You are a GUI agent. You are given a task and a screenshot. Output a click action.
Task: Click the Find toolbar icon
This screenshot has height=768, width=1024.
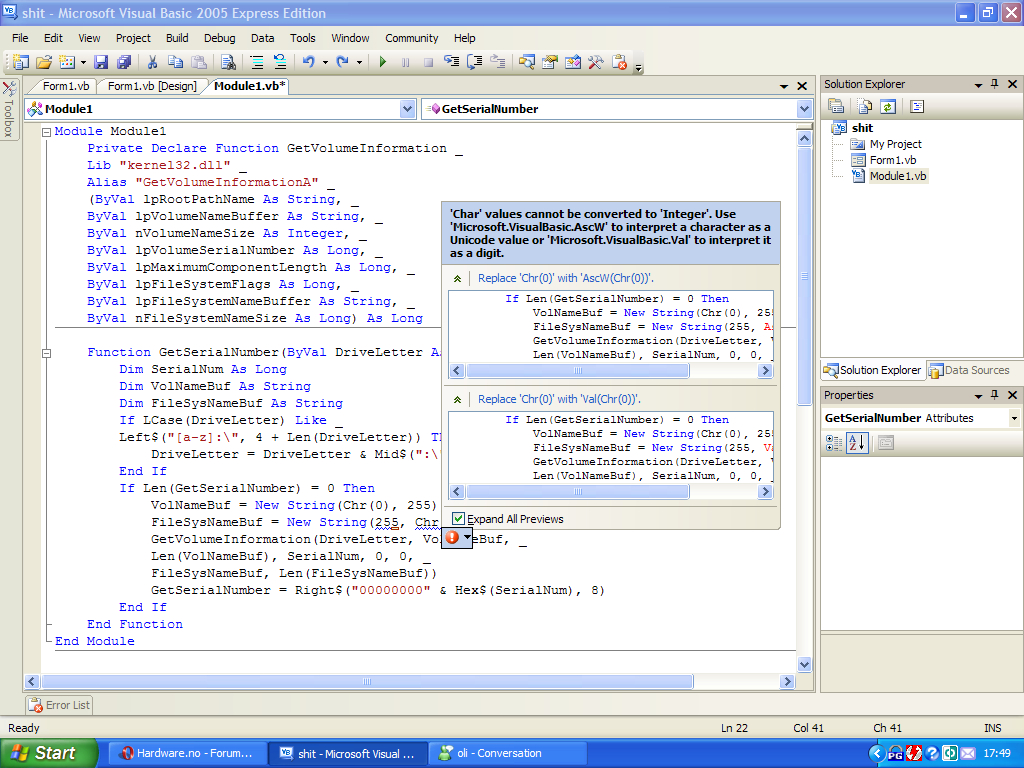point(228,62)
